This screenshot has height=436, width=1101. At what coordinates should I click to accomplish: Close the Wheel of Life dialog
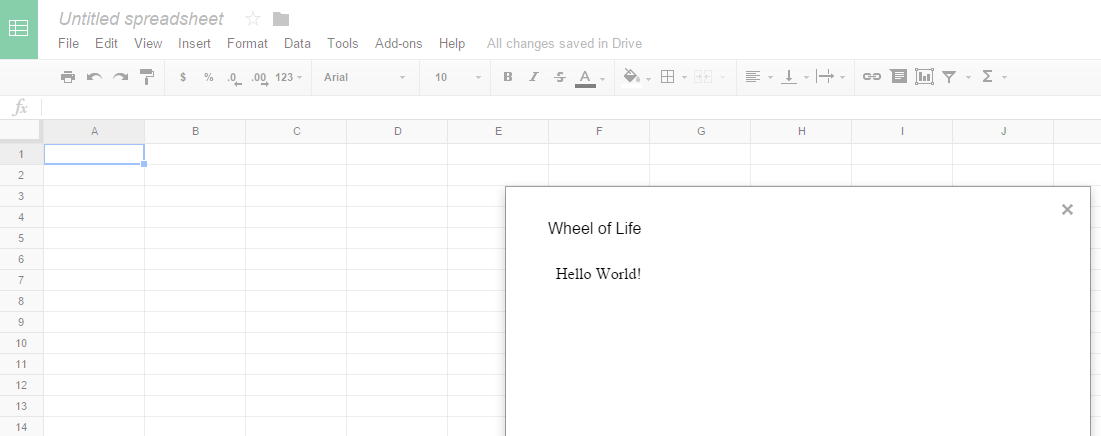coord(1067,209)
